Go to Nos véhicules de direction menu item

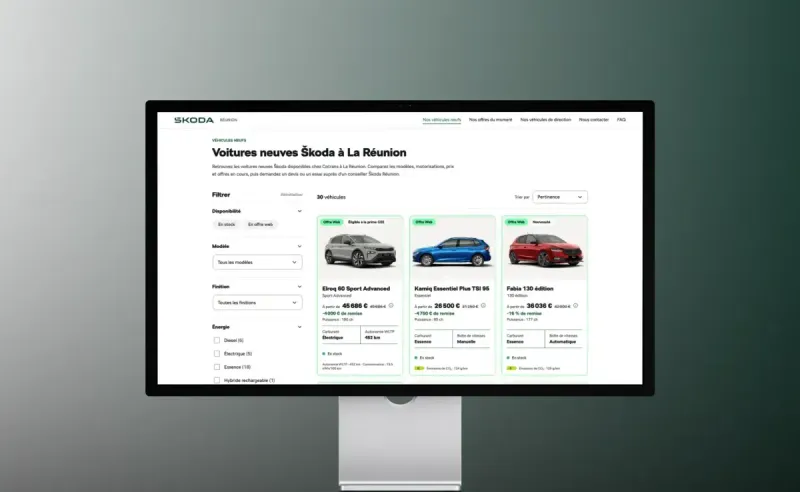tap(545, 120)
